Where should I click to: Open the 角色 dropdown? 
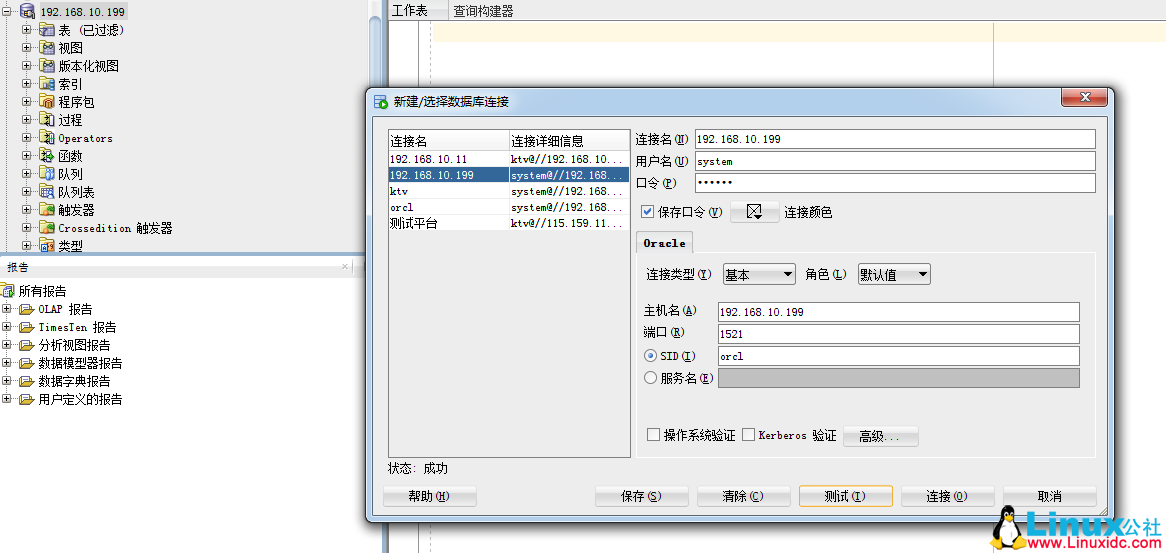coord(895,275)
